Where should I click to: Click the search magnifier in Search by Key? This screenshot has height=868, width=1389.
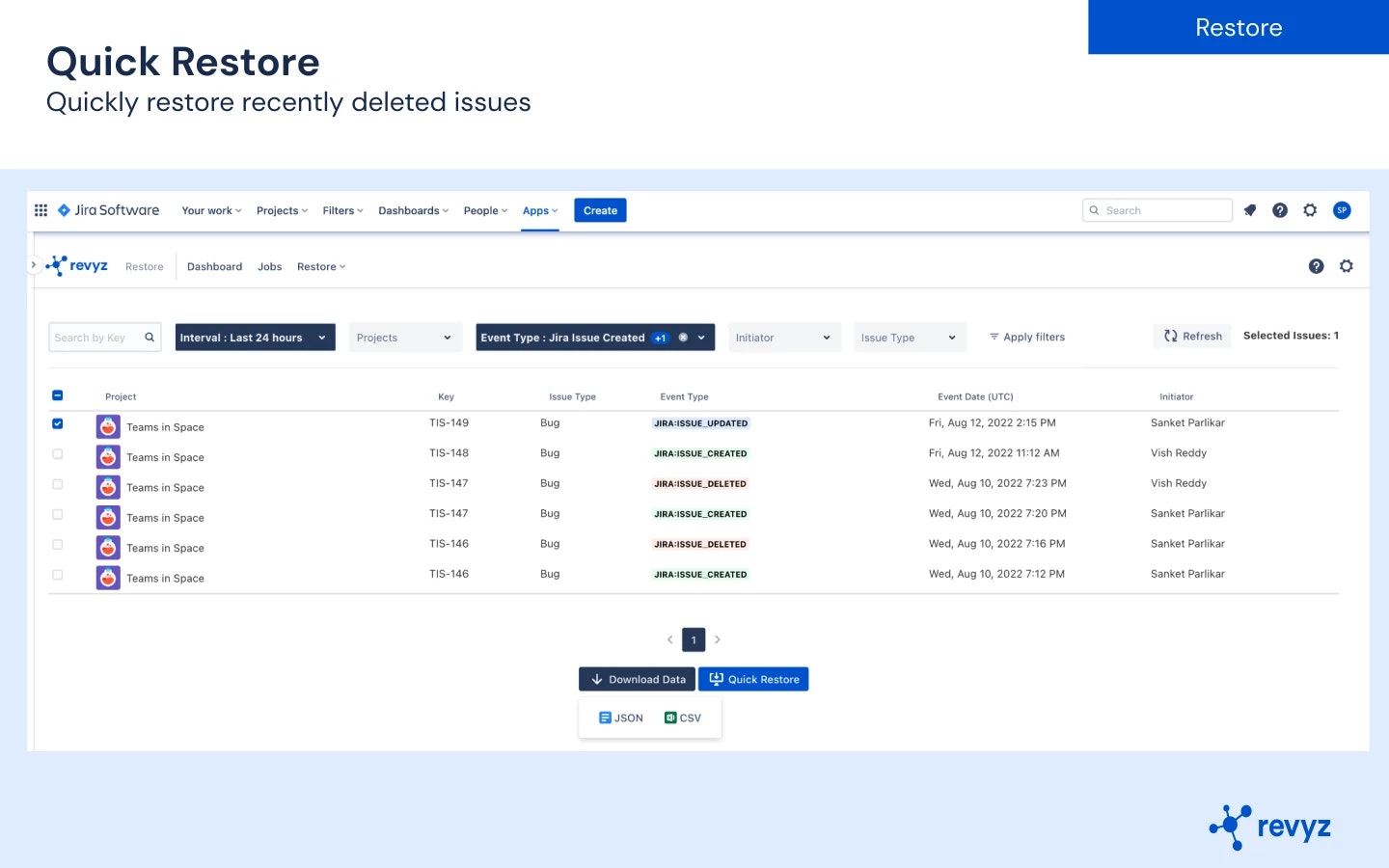pyautogui.click(x=150, y=338)
